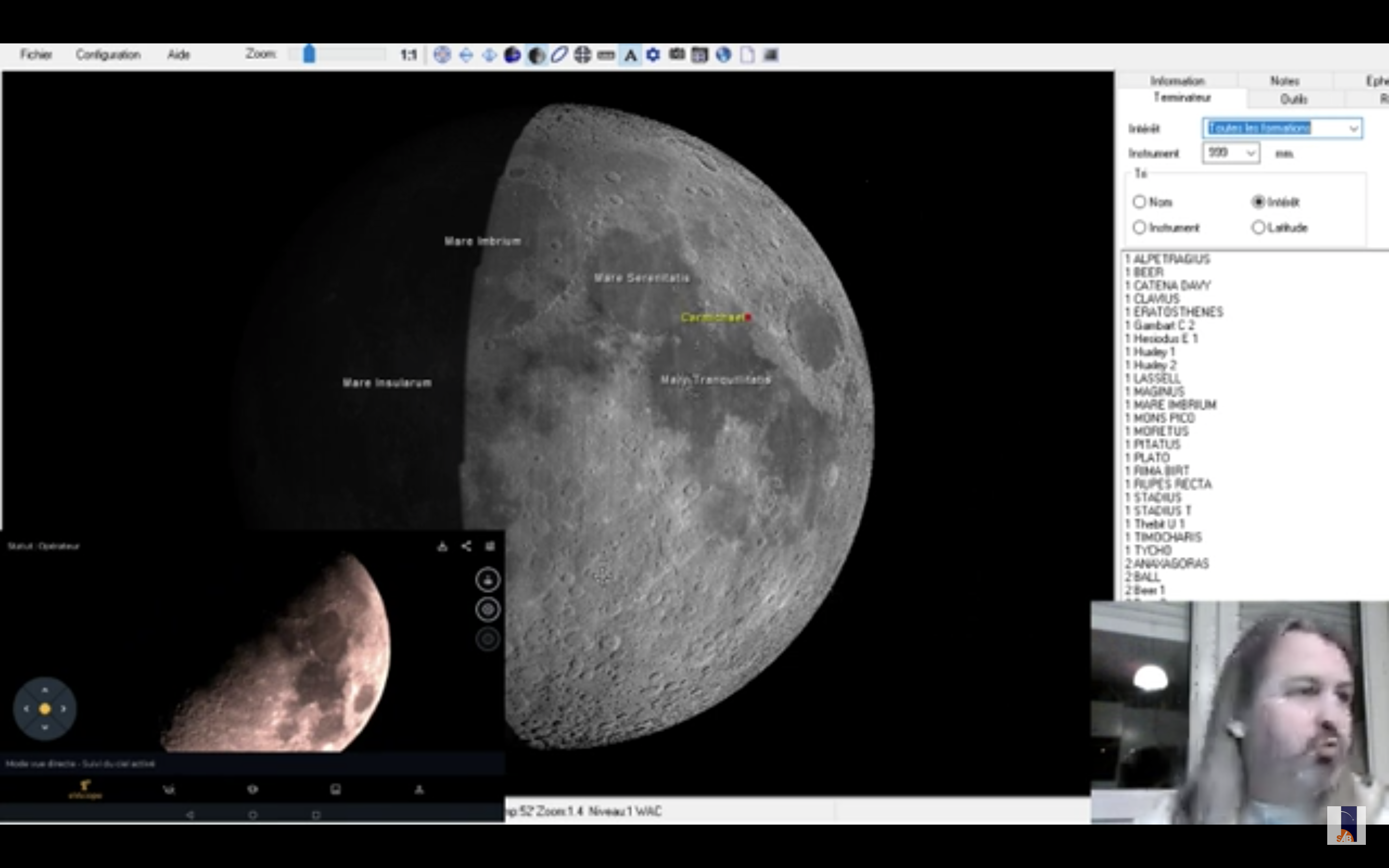
Task: Open the Intérêt formations dropdown
Action: tap(1353, 128)
